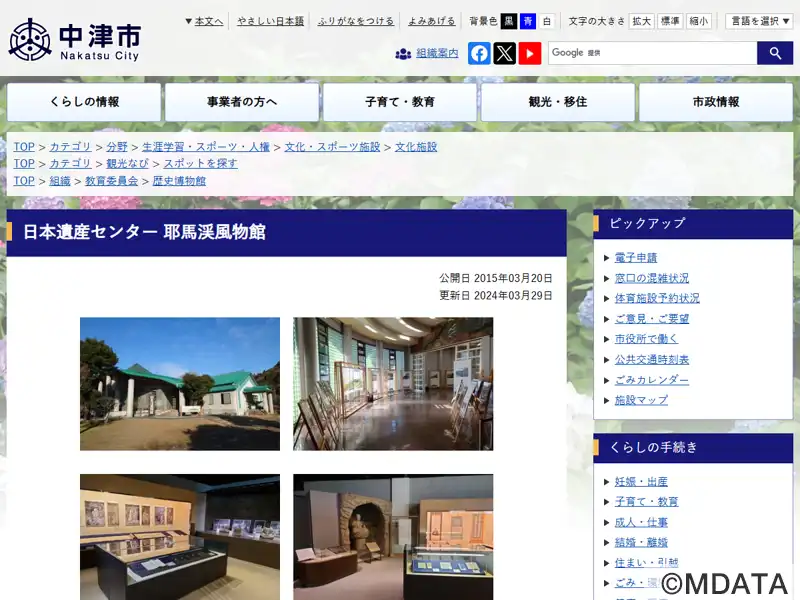This screenshot has width=800, height=600.
Task: Open スポットを探す breadcrumb link
Action: pos(201,164)
